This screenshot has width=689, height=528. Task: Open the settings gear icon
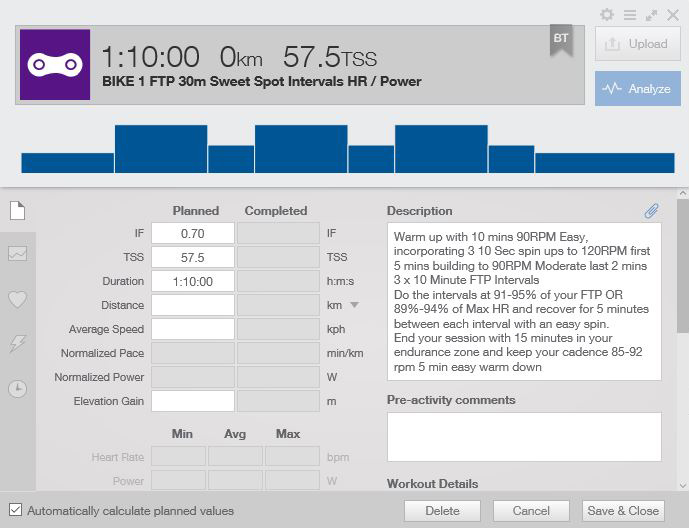pos(607,15)
